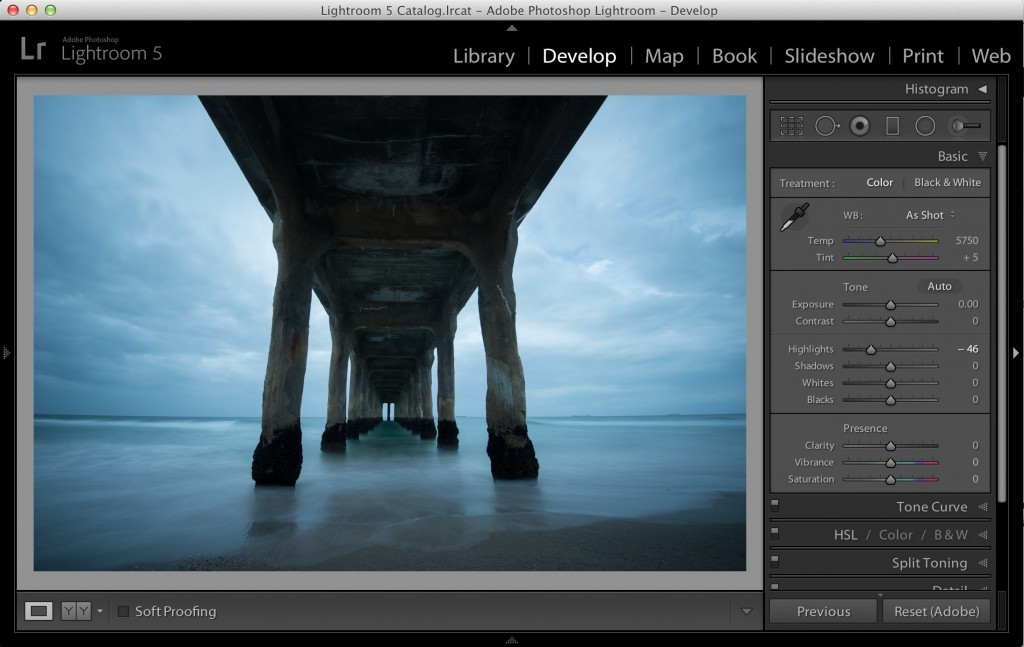
Task: Click the Saturation slider handle
Action: pos(890,480)
